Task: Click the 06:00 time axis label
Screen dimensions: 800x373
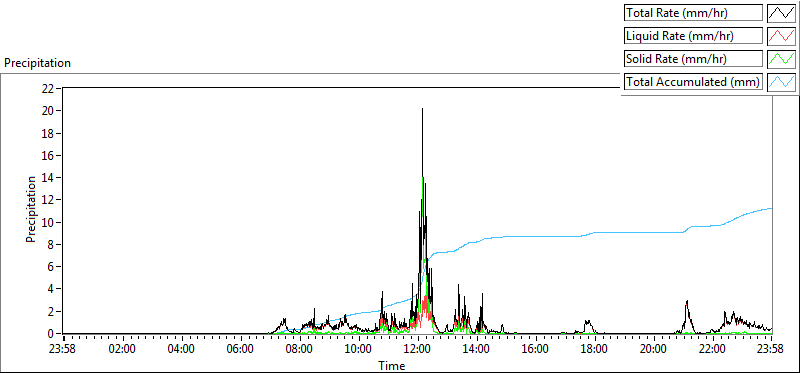Action: [x=241, y=350]
